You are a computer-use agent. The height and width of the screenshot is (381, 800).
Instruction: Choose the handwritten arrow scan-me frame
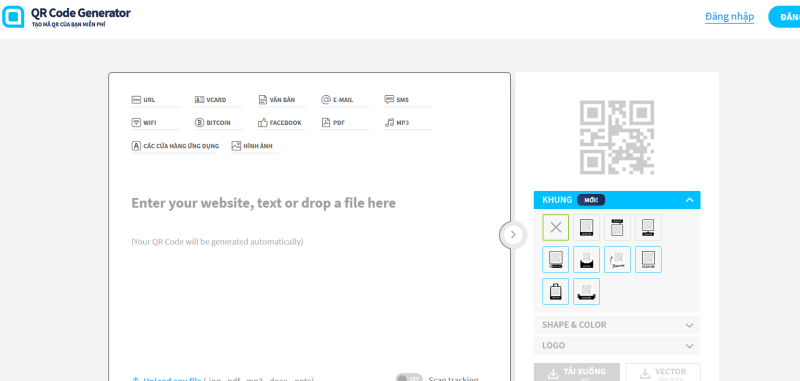pyautogui.click(x=617, y=260)
